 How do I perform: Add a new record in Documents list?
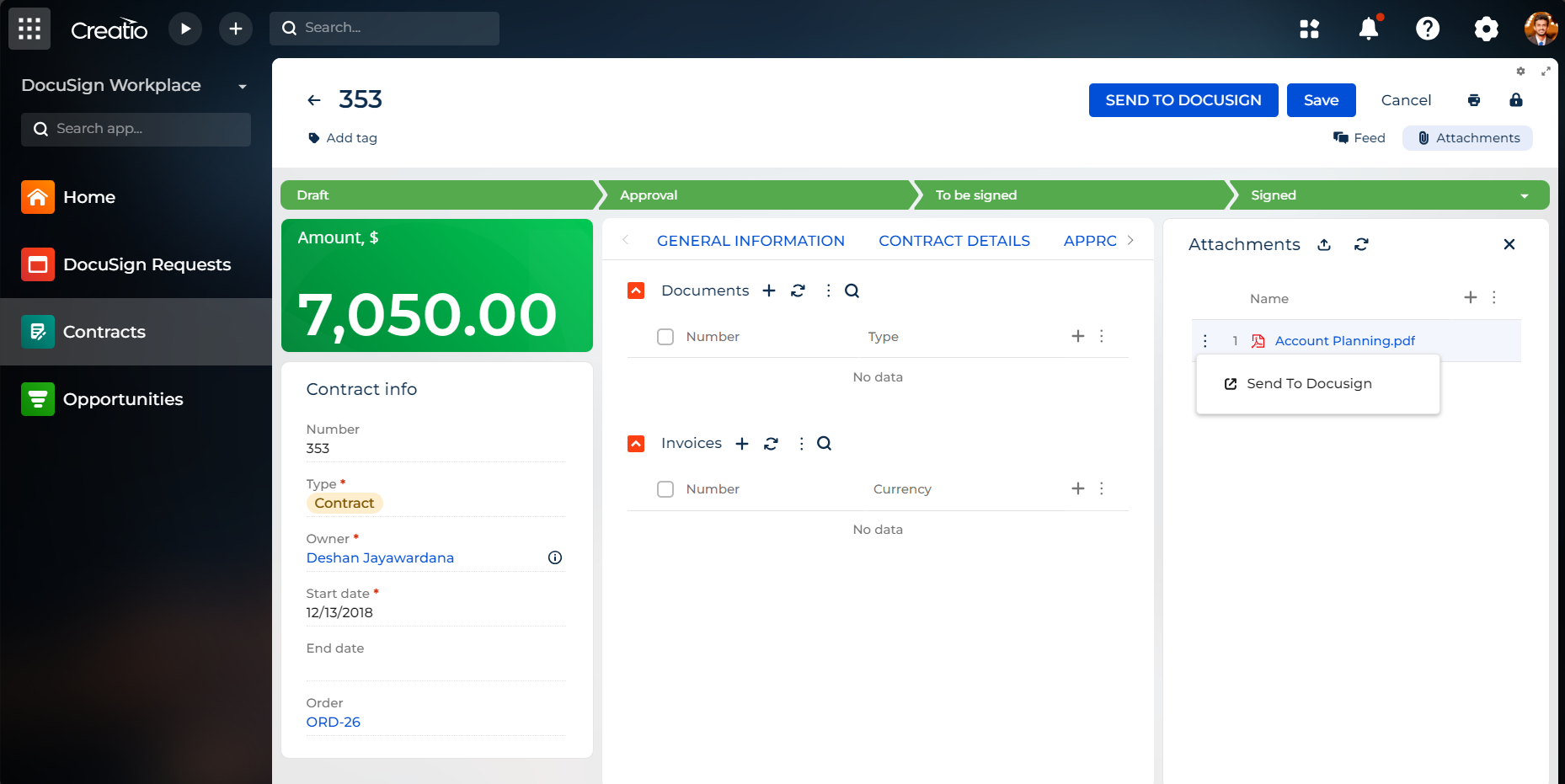pyautogui.click(x=769, y=291)
